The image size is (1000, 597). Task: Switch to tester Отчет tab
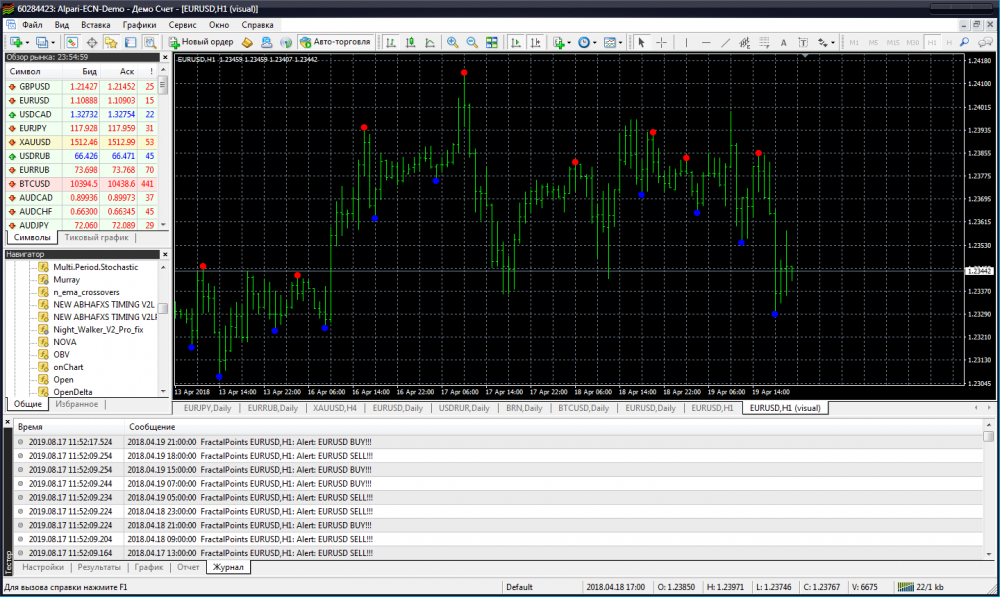tap(188, 567)
